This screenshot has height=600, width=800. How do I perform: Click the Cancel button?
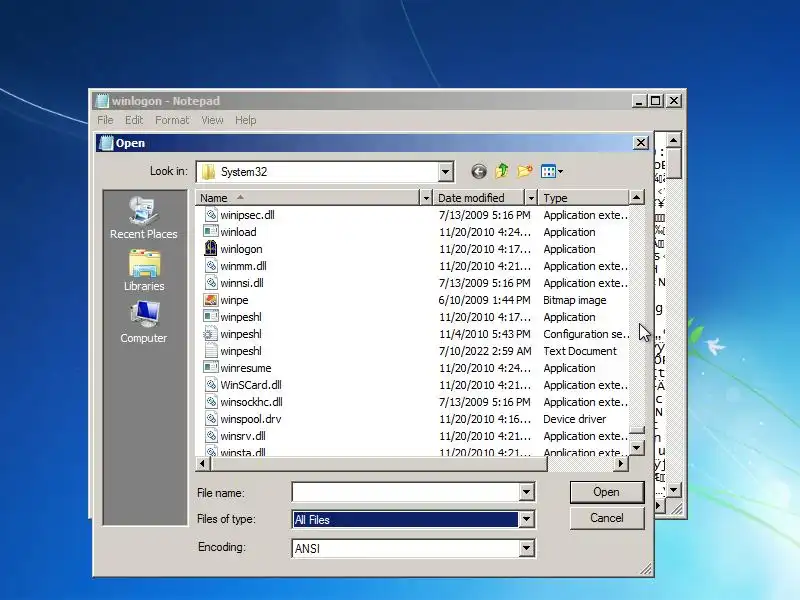607,518
